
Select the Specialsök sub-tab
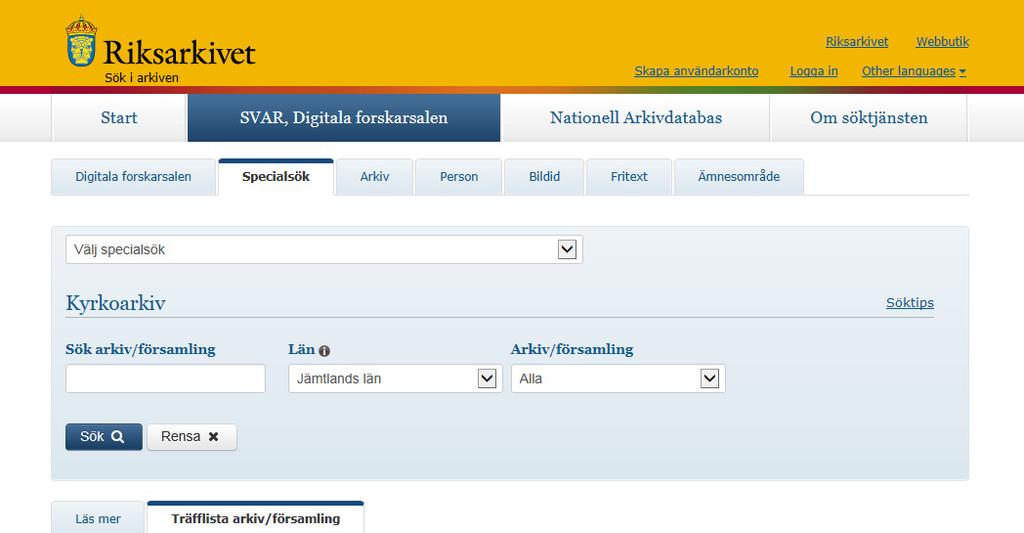click(x=276, y=176)
